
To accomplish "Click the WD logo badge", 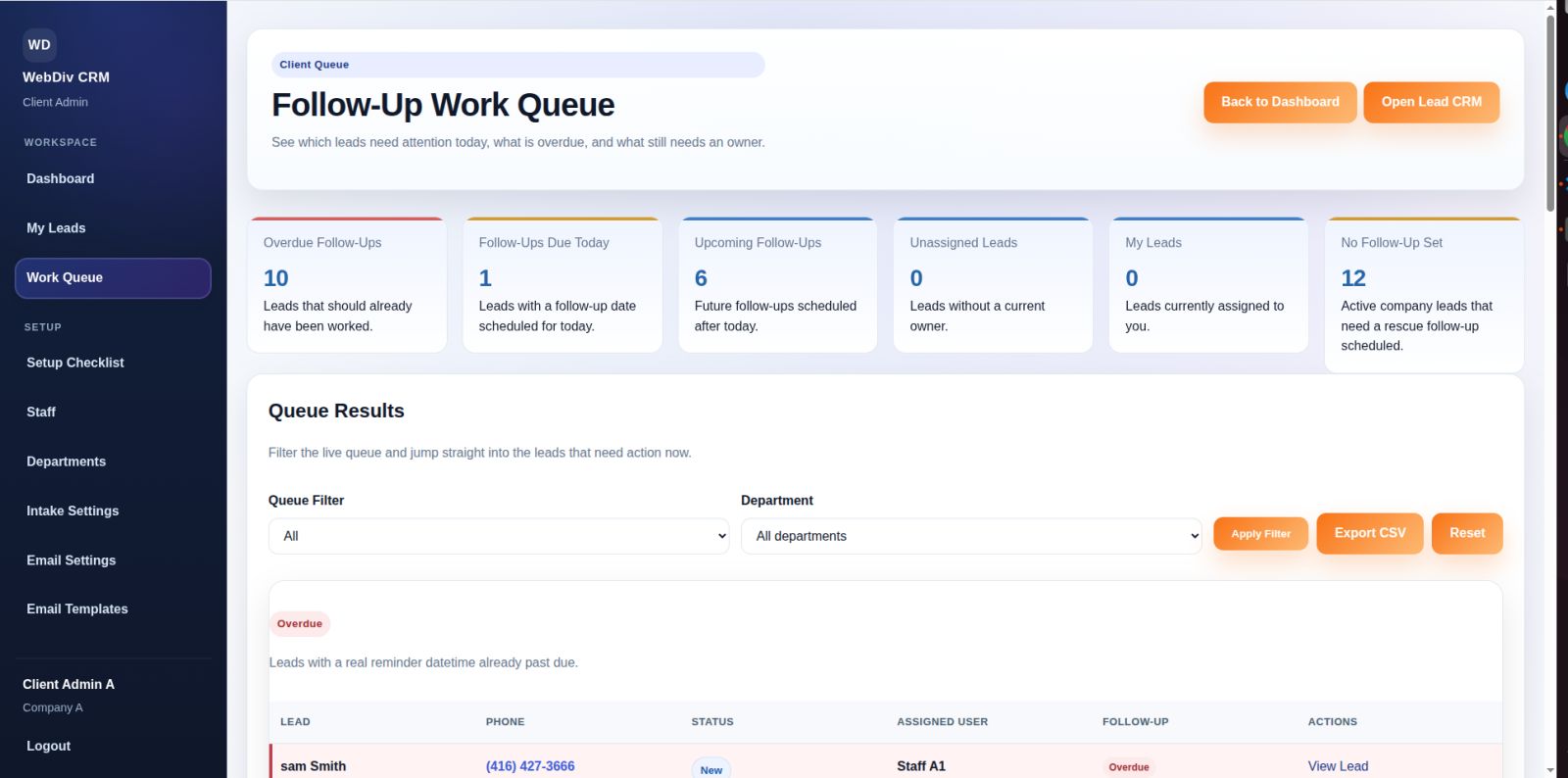I will (x=39, y=45).
